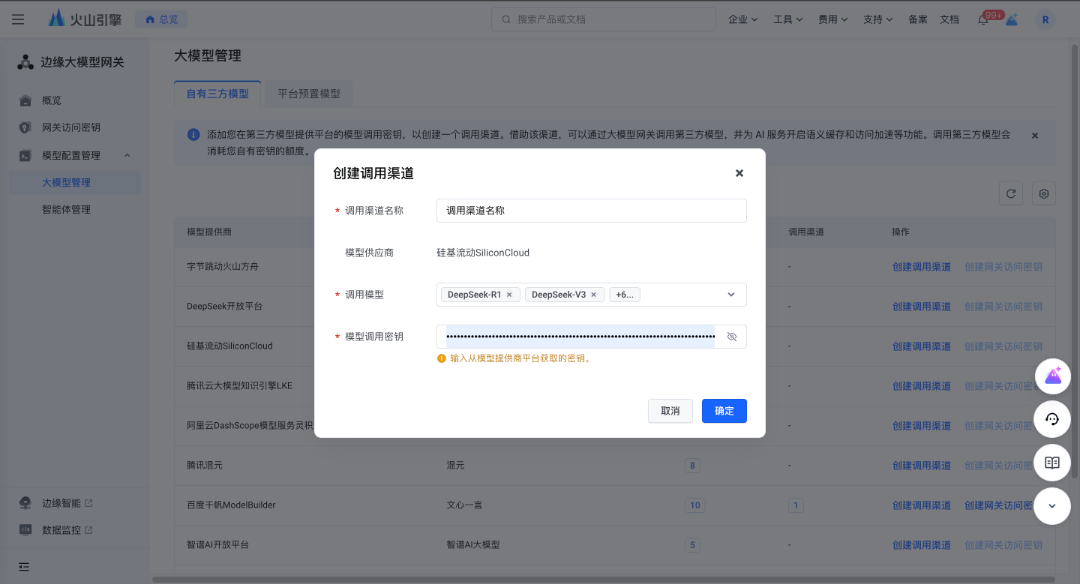
Task: Click the 网关访问密钥 shield icon
Action: 25,127
